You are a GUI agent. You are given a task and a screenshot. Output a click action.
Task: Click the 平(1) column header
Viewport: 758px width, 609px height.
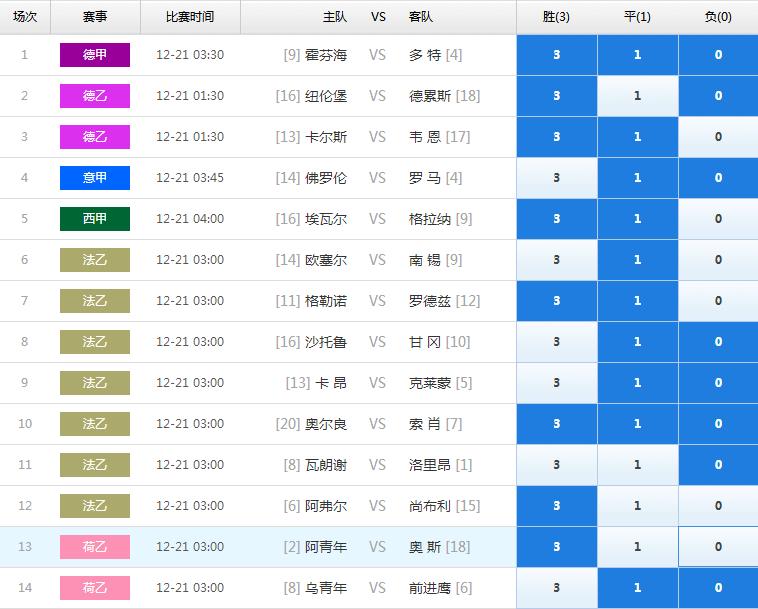pyautogui.click(x=638, y=17)
